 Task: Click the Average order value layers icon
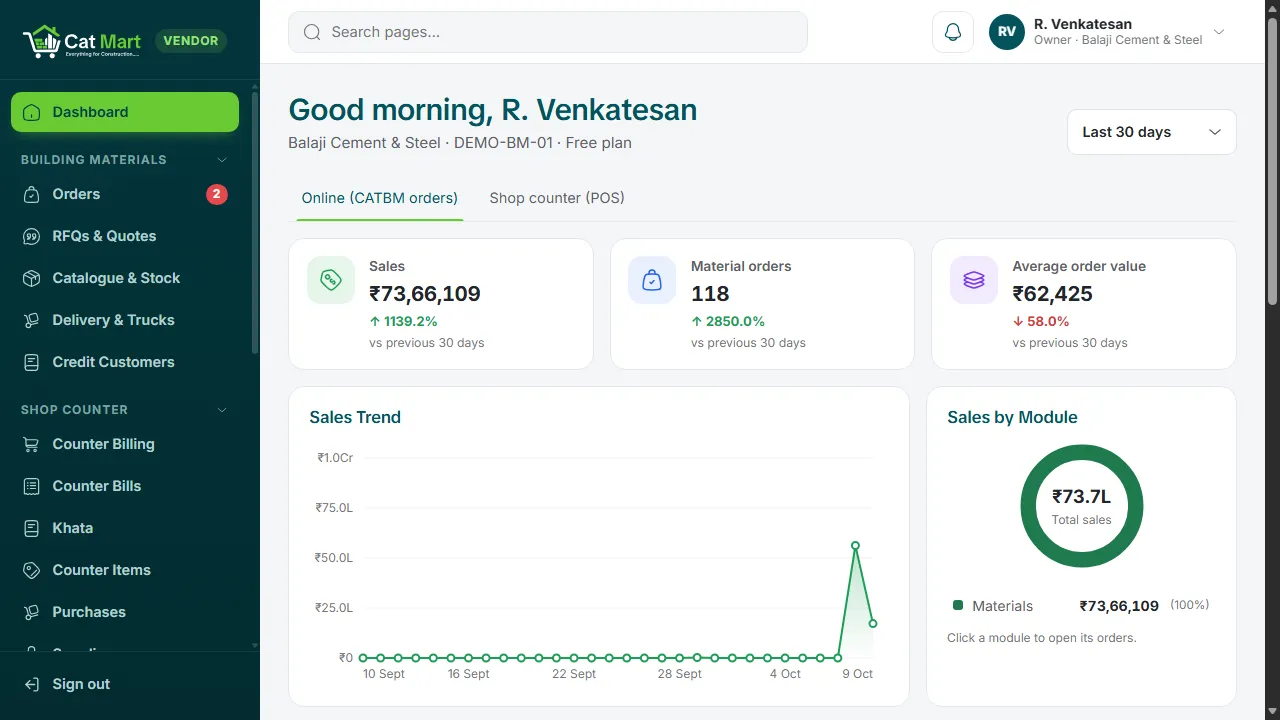pos(974,280)
